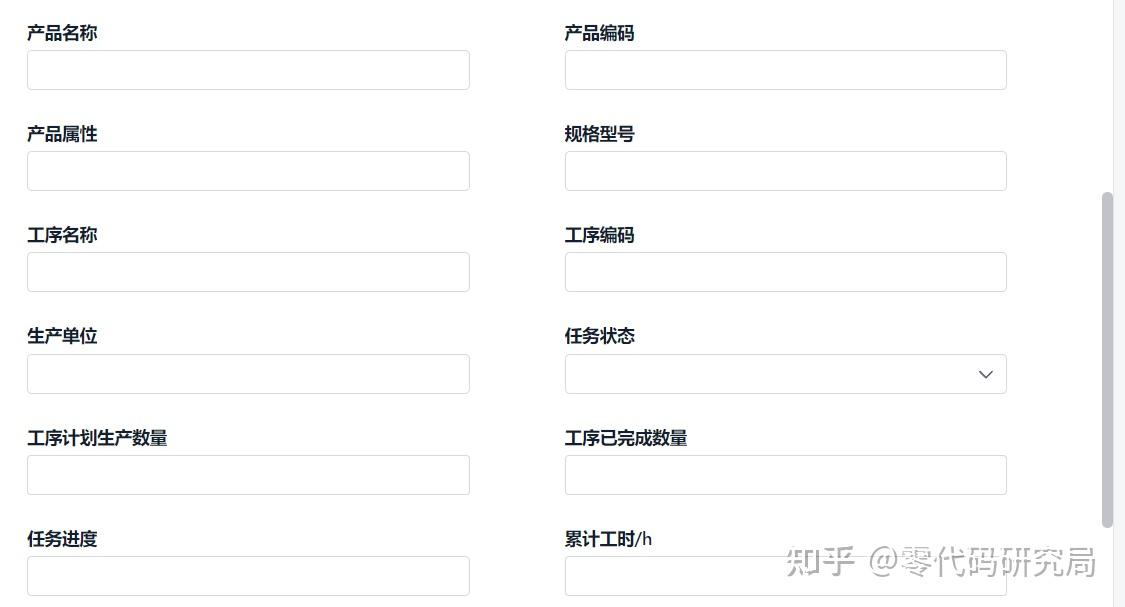The width and height of the screenshot is (1125, 607).
Task: Click the 工序编码 input field
Action: pos(785,272)
